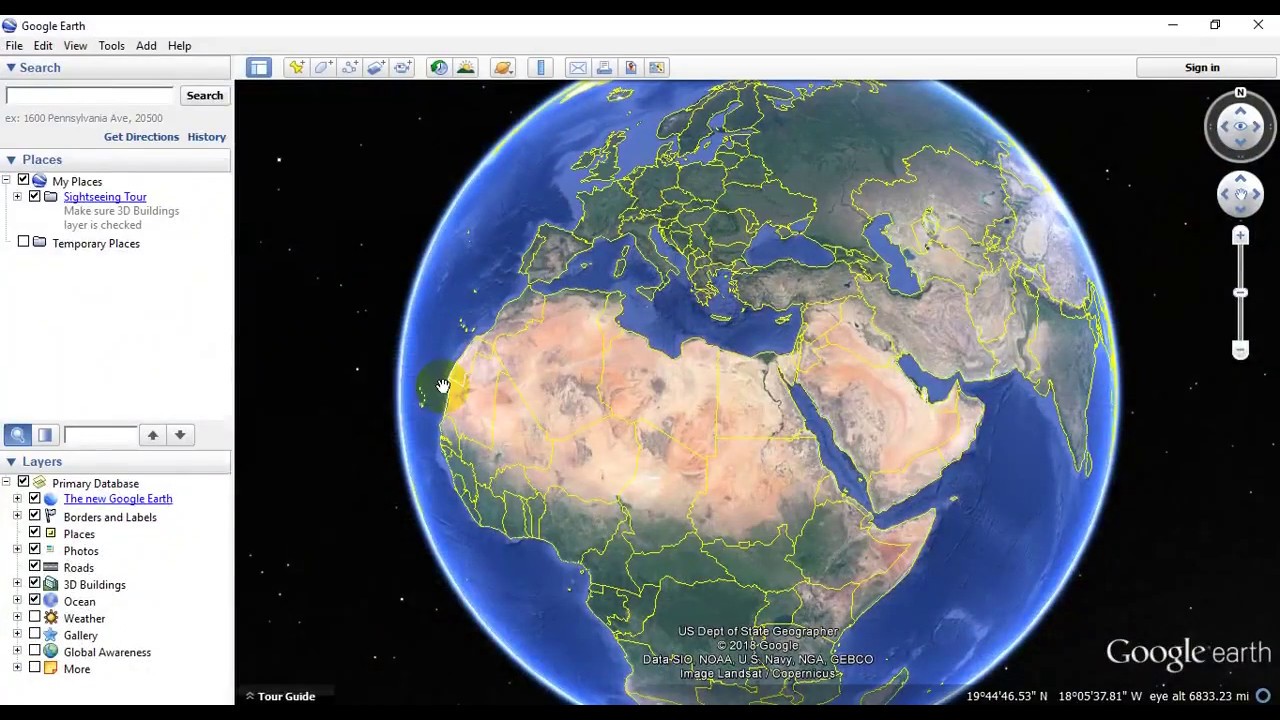
Task: Open the Add menu
Action: [x=146, y=46]
